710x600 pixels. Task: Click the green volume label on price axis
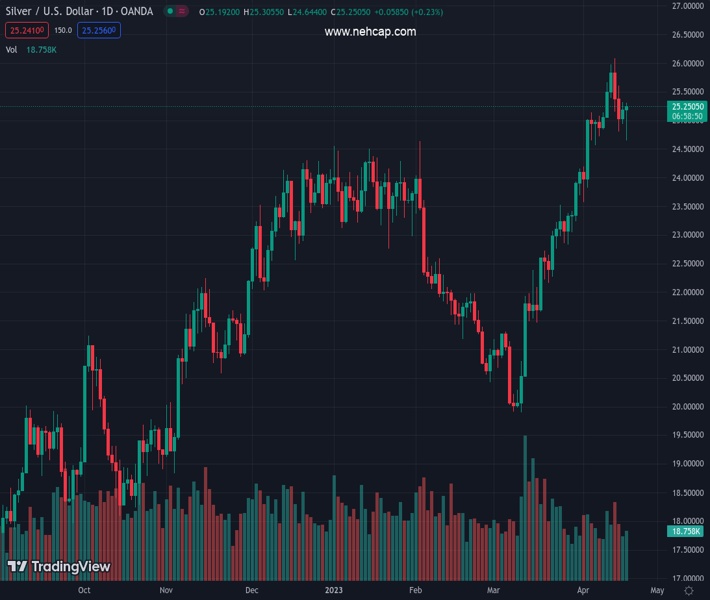[x=688, y=533]
